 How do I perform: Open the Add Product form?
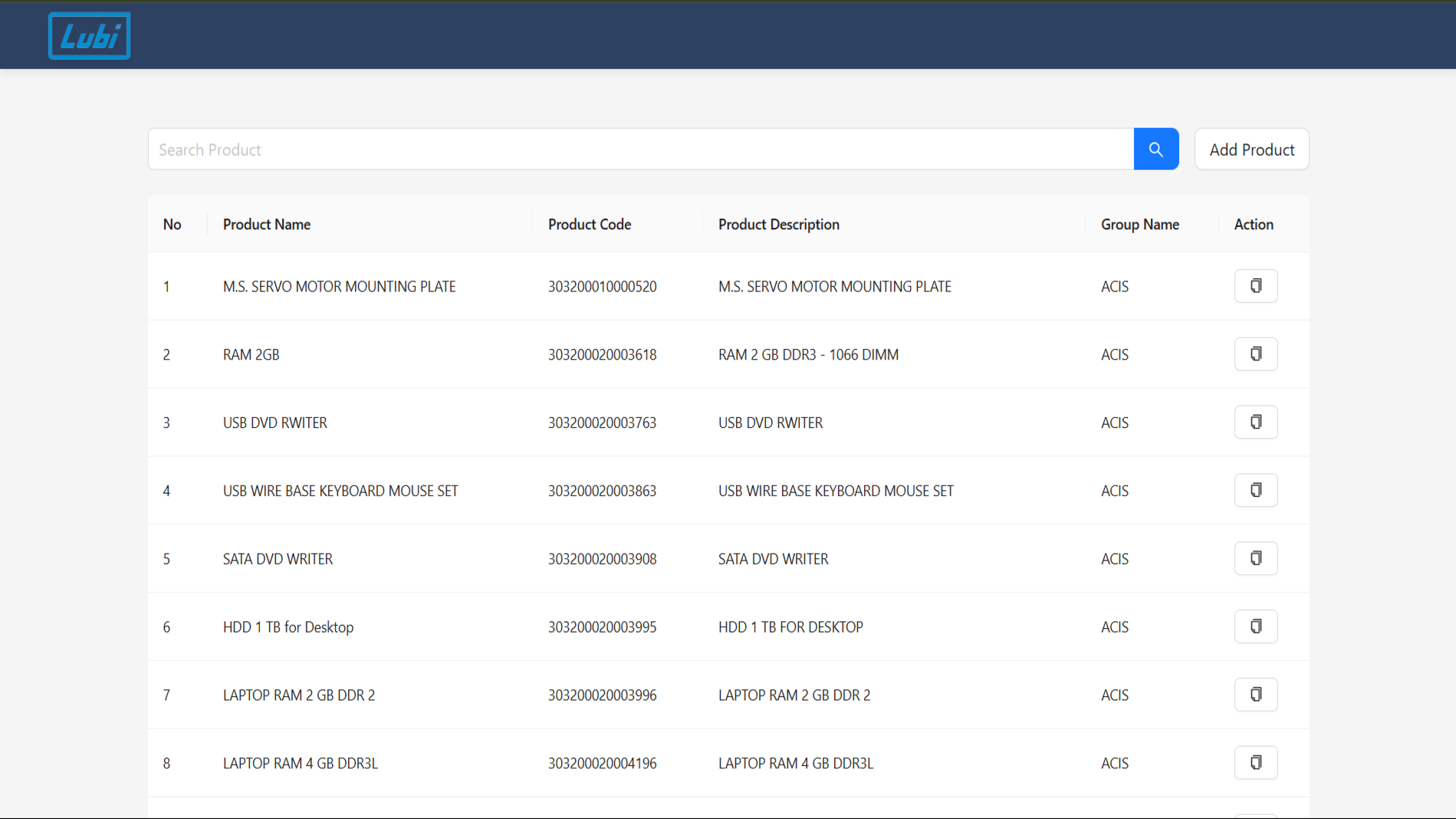tap(1251, 150)
